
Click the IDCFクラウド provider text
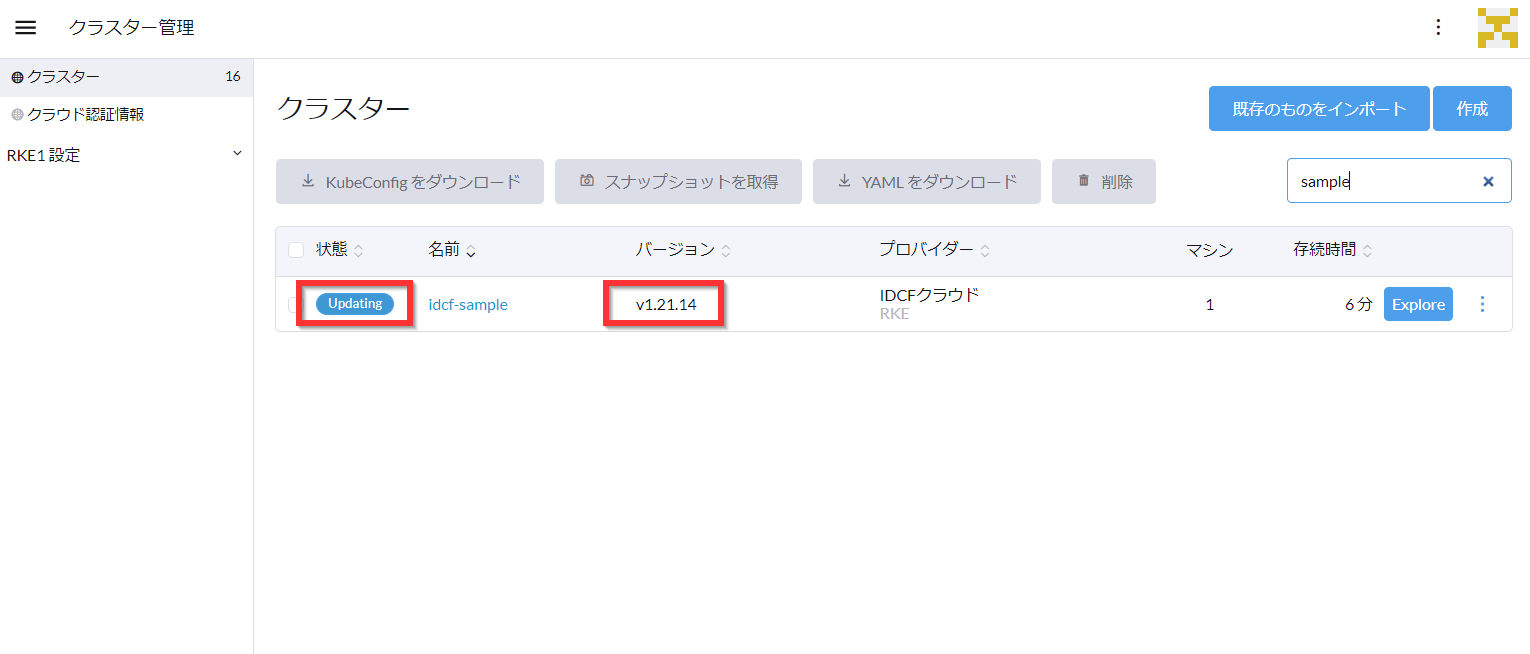[x=929, y=296]
